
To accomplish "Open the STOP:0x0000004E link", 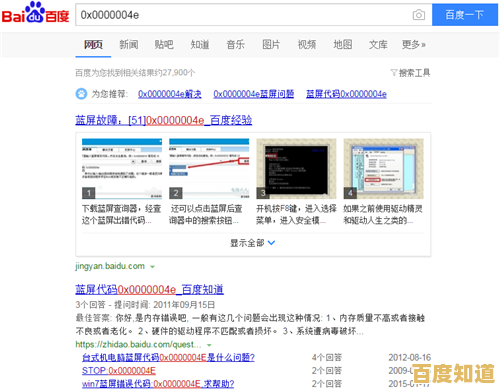I will point(119,371).
